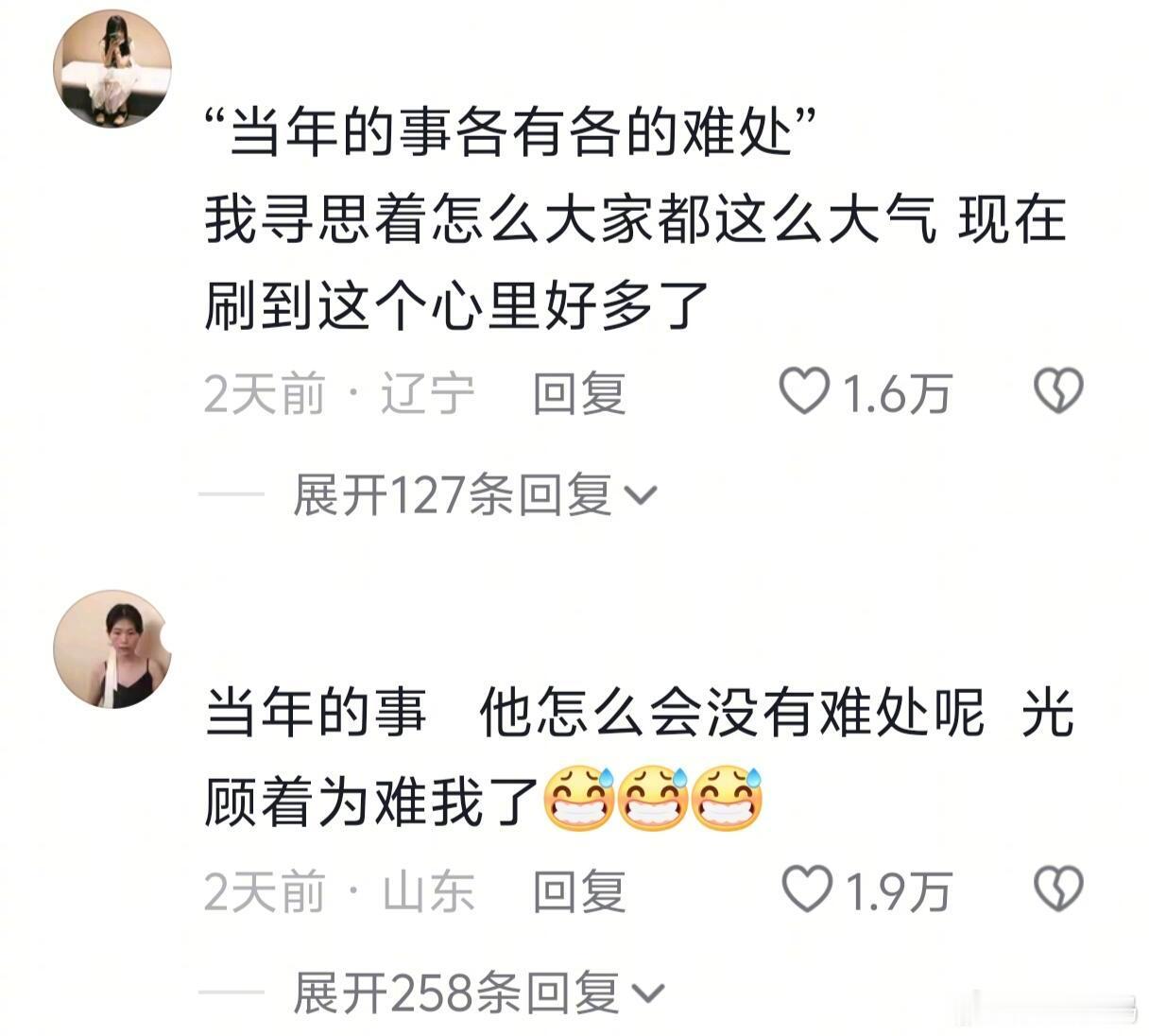Select the quoted line “当年的事各有各的难处”
This screenshot has width=1149, height=1036.
[x=509, y=131]
